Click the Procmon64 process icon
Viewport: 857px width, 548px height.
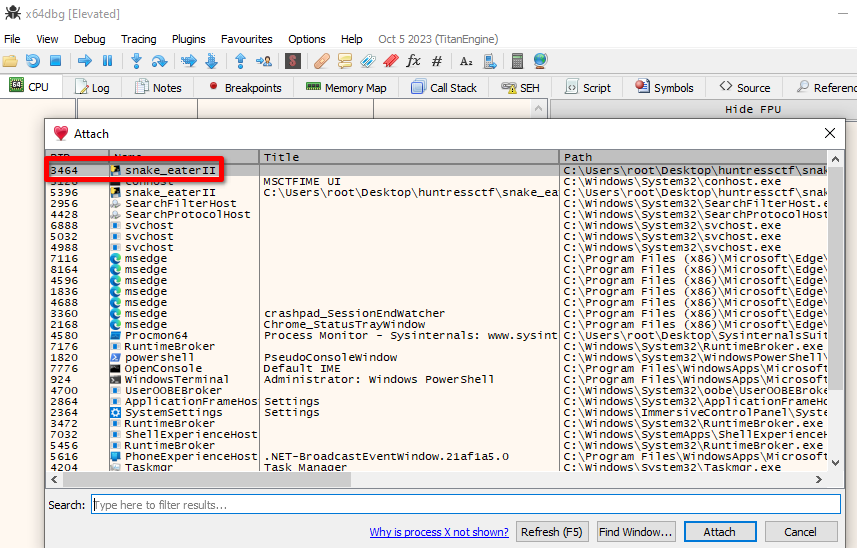point(115,335)
